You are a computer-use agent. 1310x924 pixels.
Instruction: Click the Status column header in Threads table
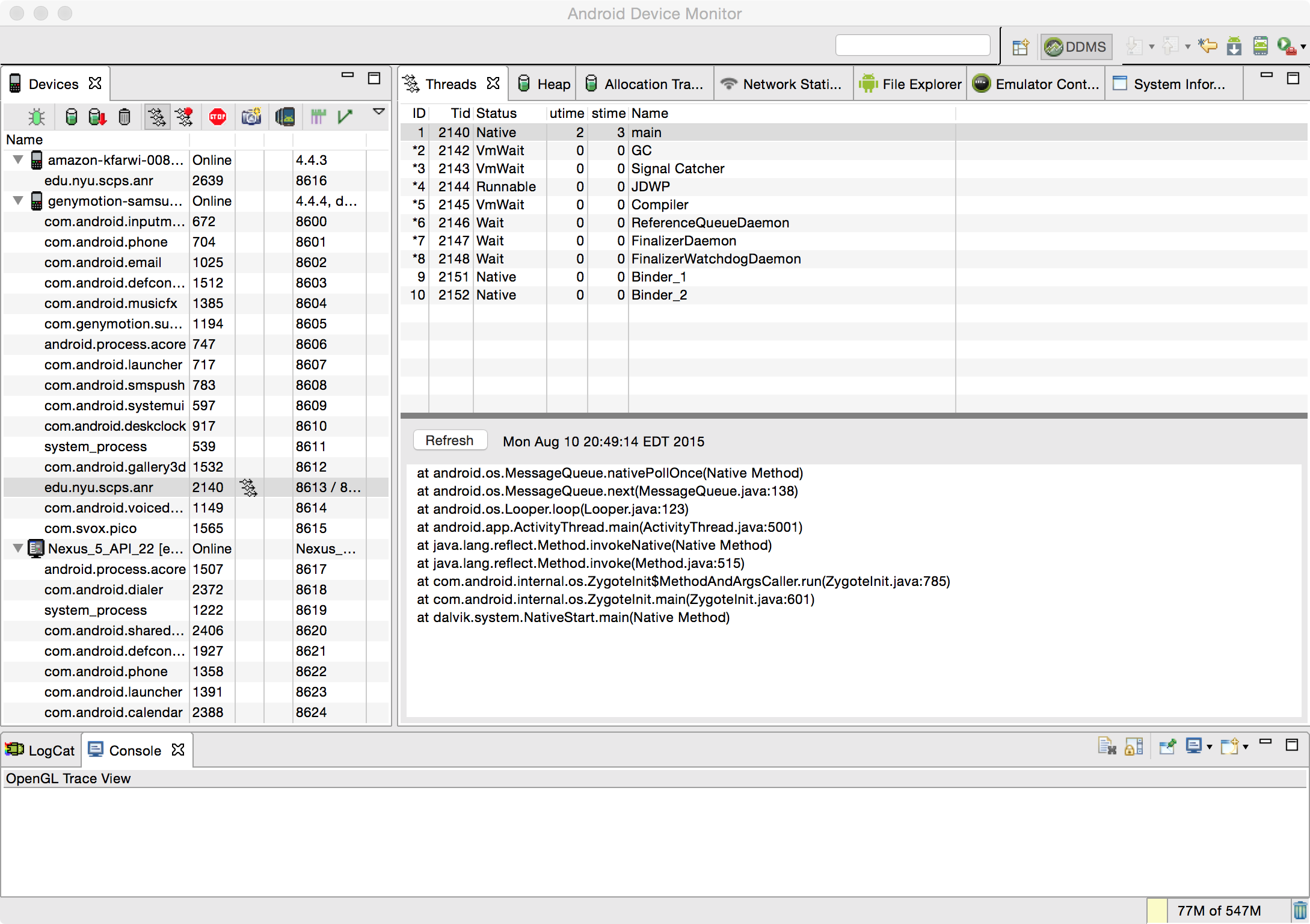click(x=509, y=113)
